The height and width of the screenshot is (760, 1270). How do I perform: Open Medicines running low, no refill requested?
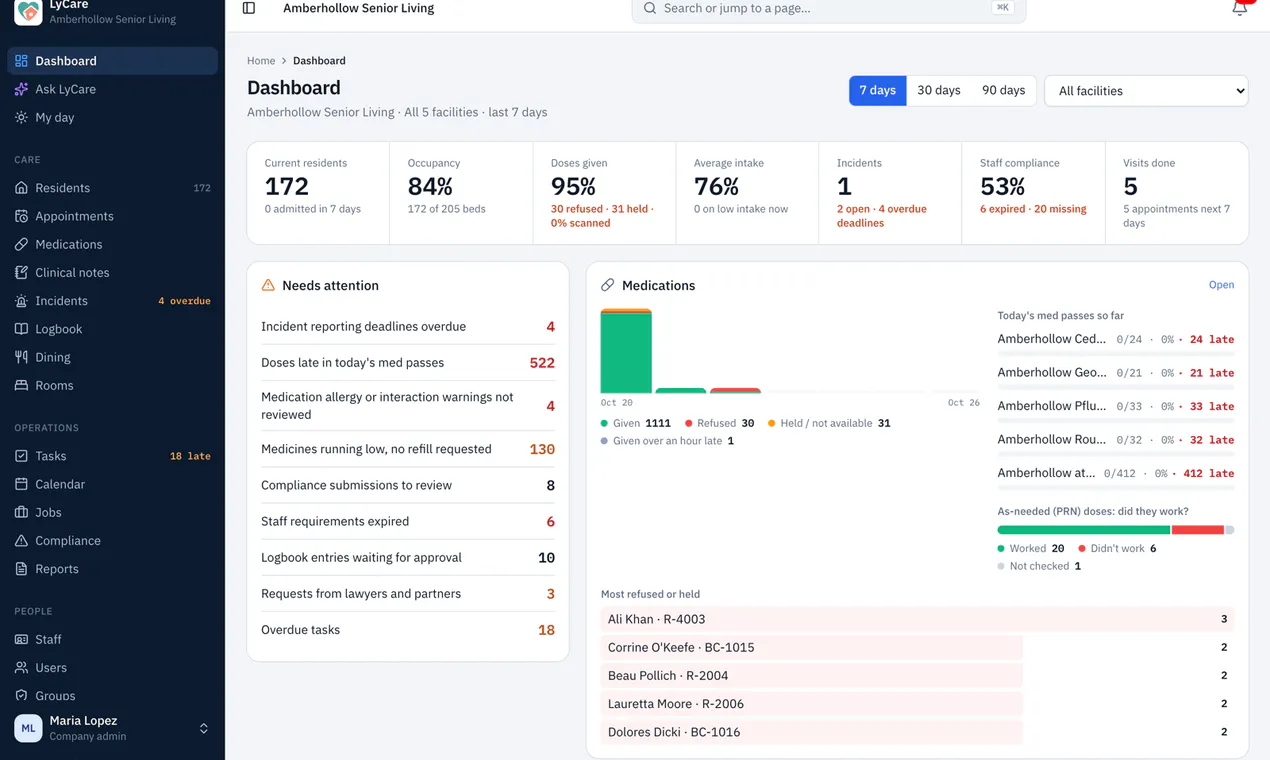click(x=408, y=449)
